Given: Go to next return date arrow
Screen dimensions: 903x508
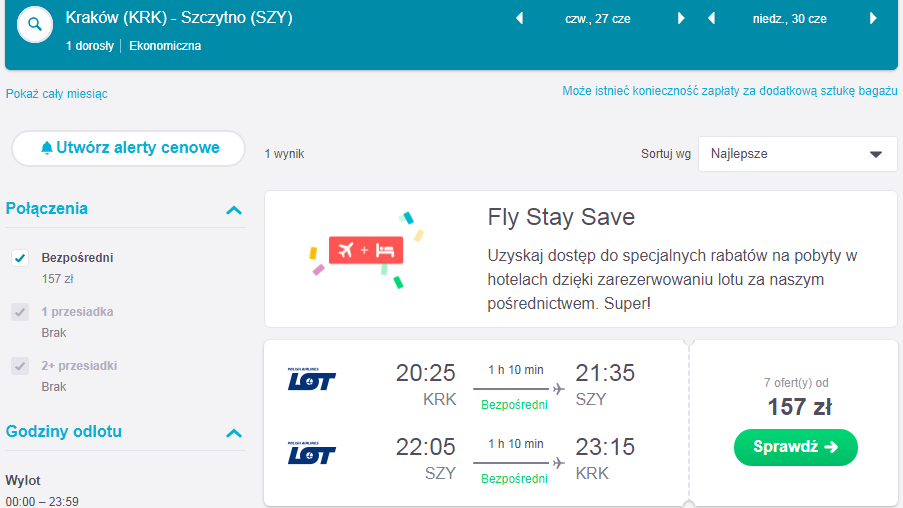Looking at the screenshot, I should click(x=873, y=18).
